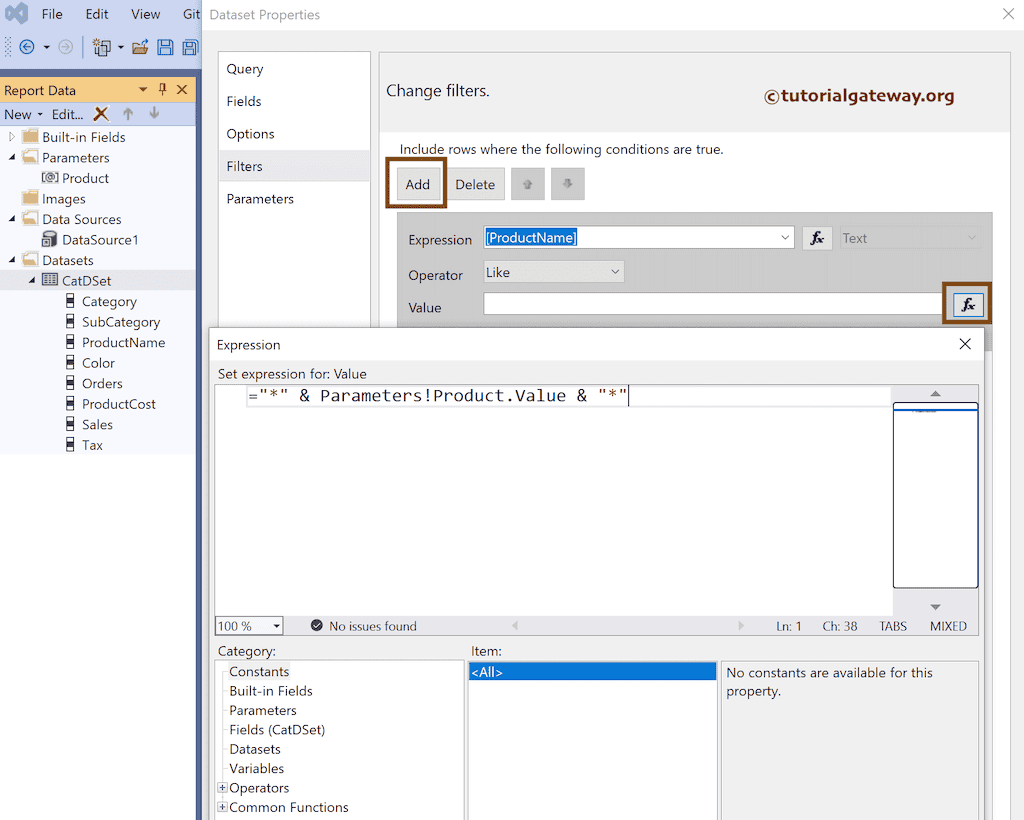This screenshot has height=820, width=1024.
Task: Click the New Project toolbar icon
Action: (x=101, y=47)
